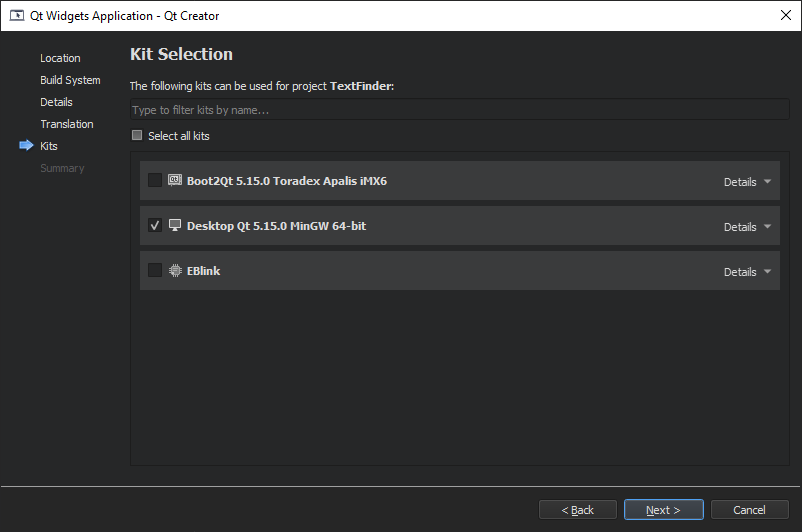This screenshot has height=532, width=802.
Task: Go to the Location wizard step
Action: (60, 58)
